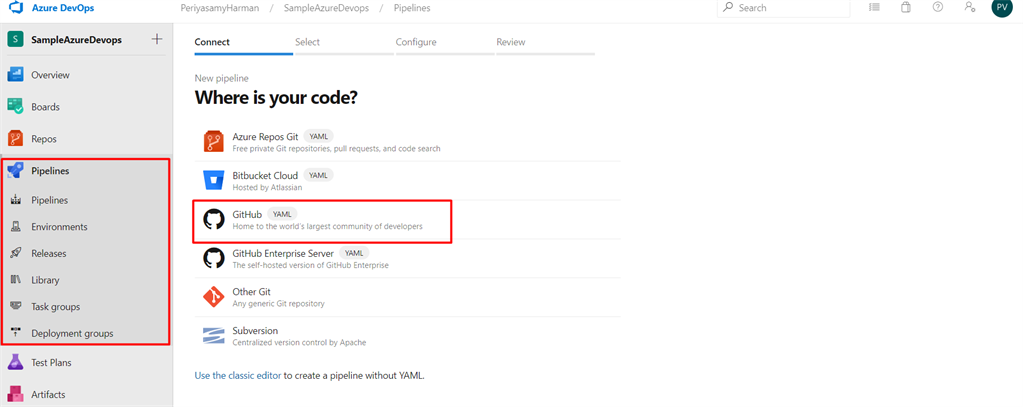Image resolution: width=1023 pixels, height=407 pixels.
Task: Click the SampleAzureDevops project avatar
Action: tap(16, 40)
